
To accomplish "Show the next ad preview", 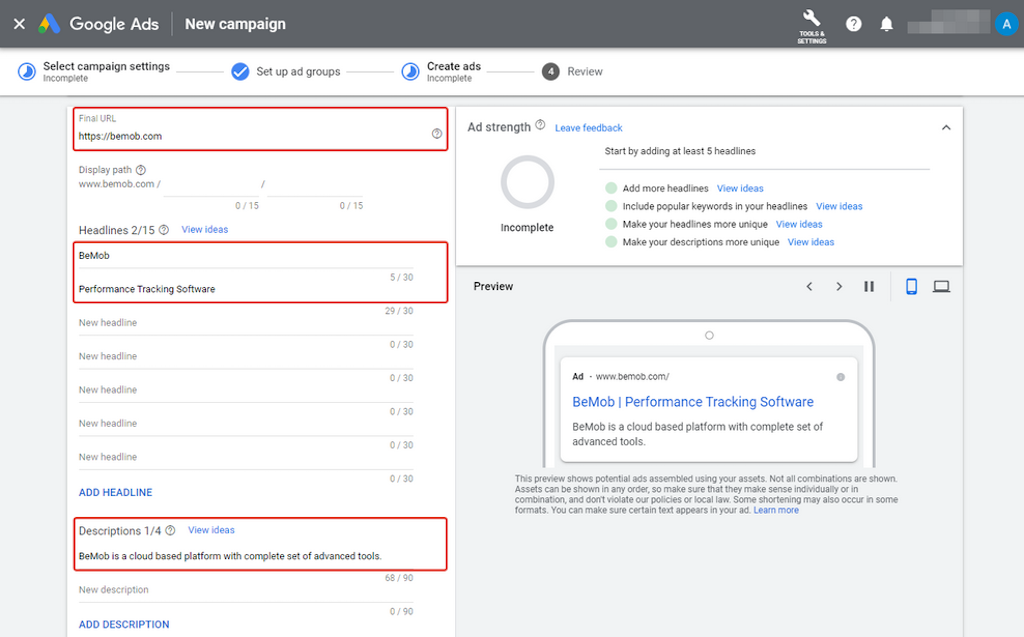I will pos(839,287).
